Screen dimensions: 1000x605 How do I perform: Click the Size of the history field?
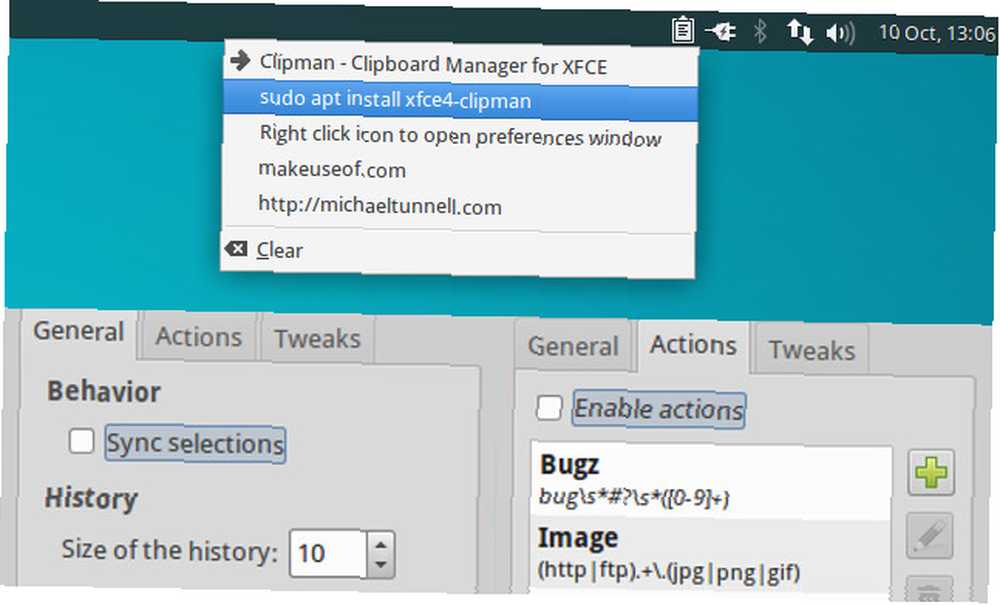(328, 553)
